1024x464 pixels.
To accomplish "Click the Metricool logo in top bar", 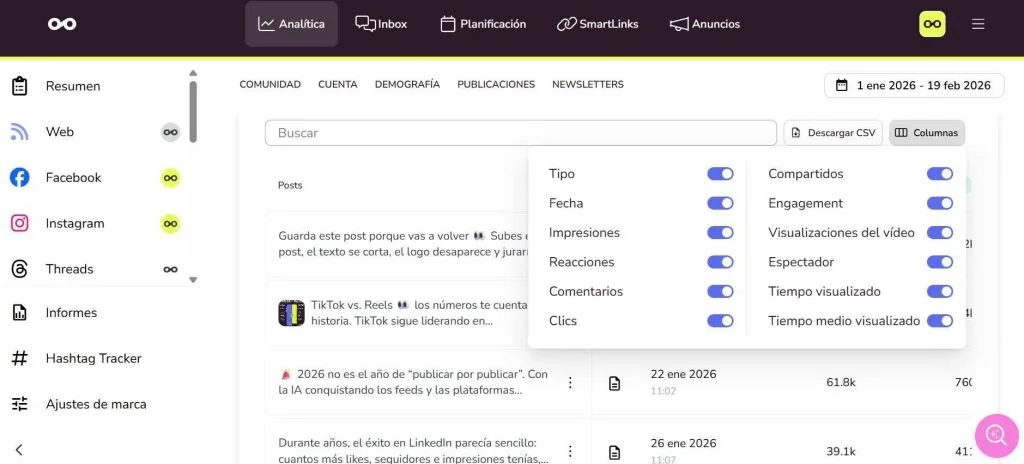I will pos(62,24).
